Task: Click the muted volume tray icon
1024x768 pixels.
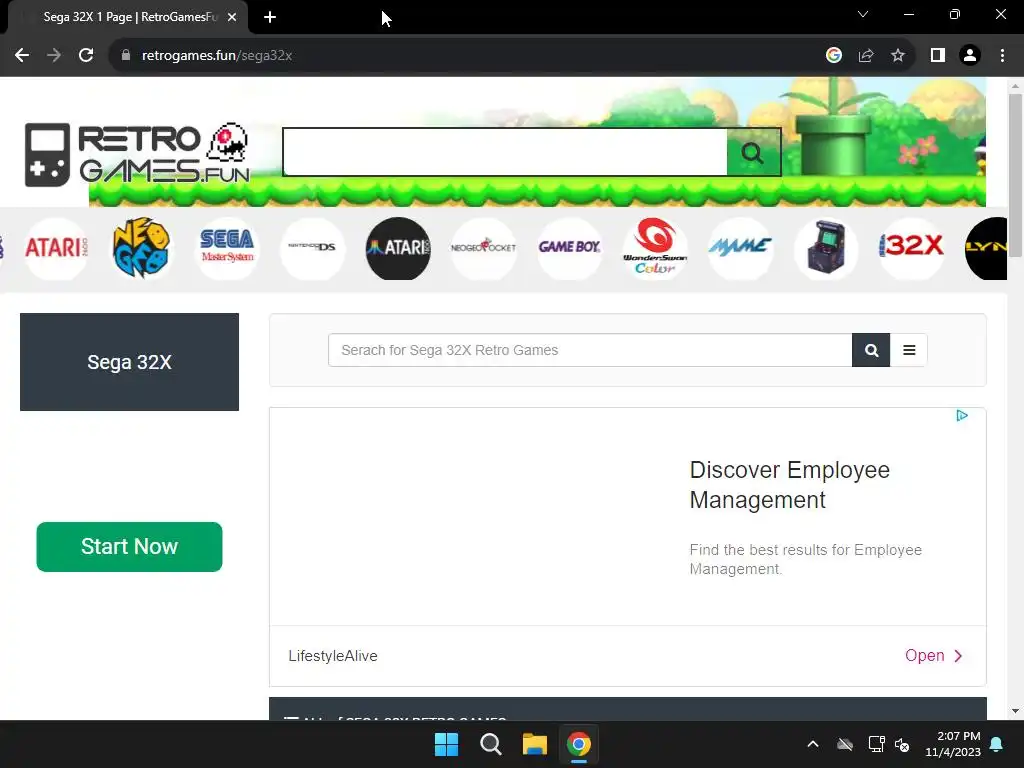Action: pos(903,744)
